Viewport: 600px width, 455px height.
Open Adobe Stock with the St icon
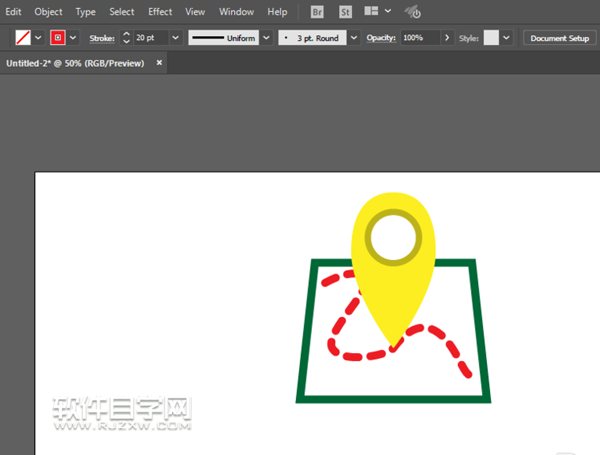coord(345,12)
